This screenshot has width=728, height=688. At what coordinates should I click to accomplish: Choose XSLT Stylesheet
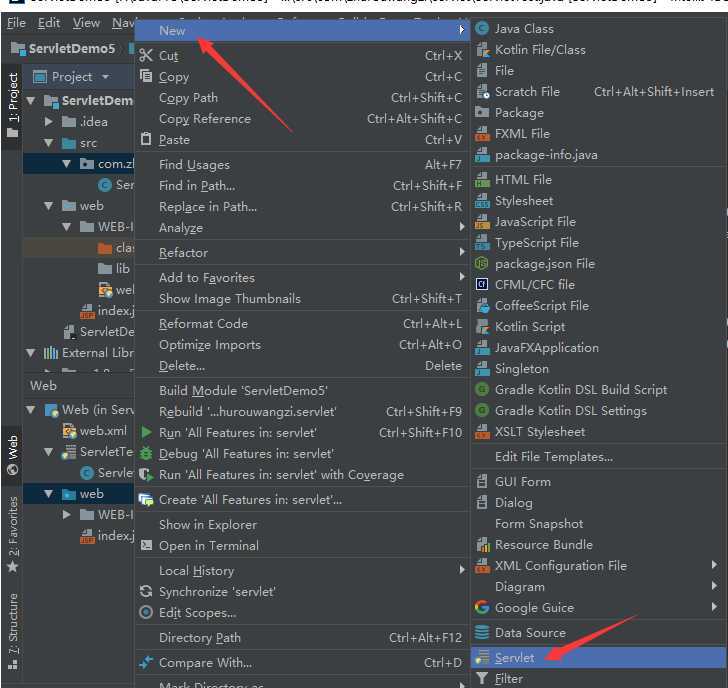598,432
